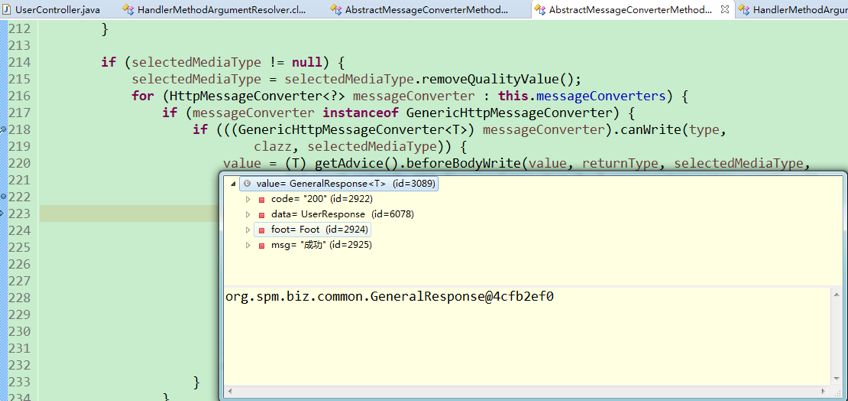Select the active AbstractMessageConverterMethod... tab
The width and height of the screenshot is (848, 401).
pyautogui.click(x=630, y=9)
